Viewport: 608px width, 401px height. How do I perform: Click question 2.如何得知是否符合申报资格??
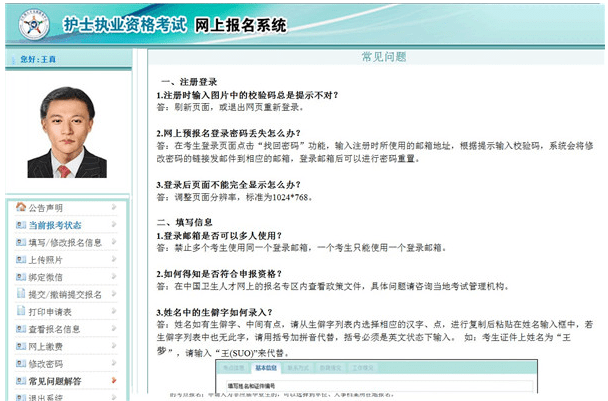219,274
